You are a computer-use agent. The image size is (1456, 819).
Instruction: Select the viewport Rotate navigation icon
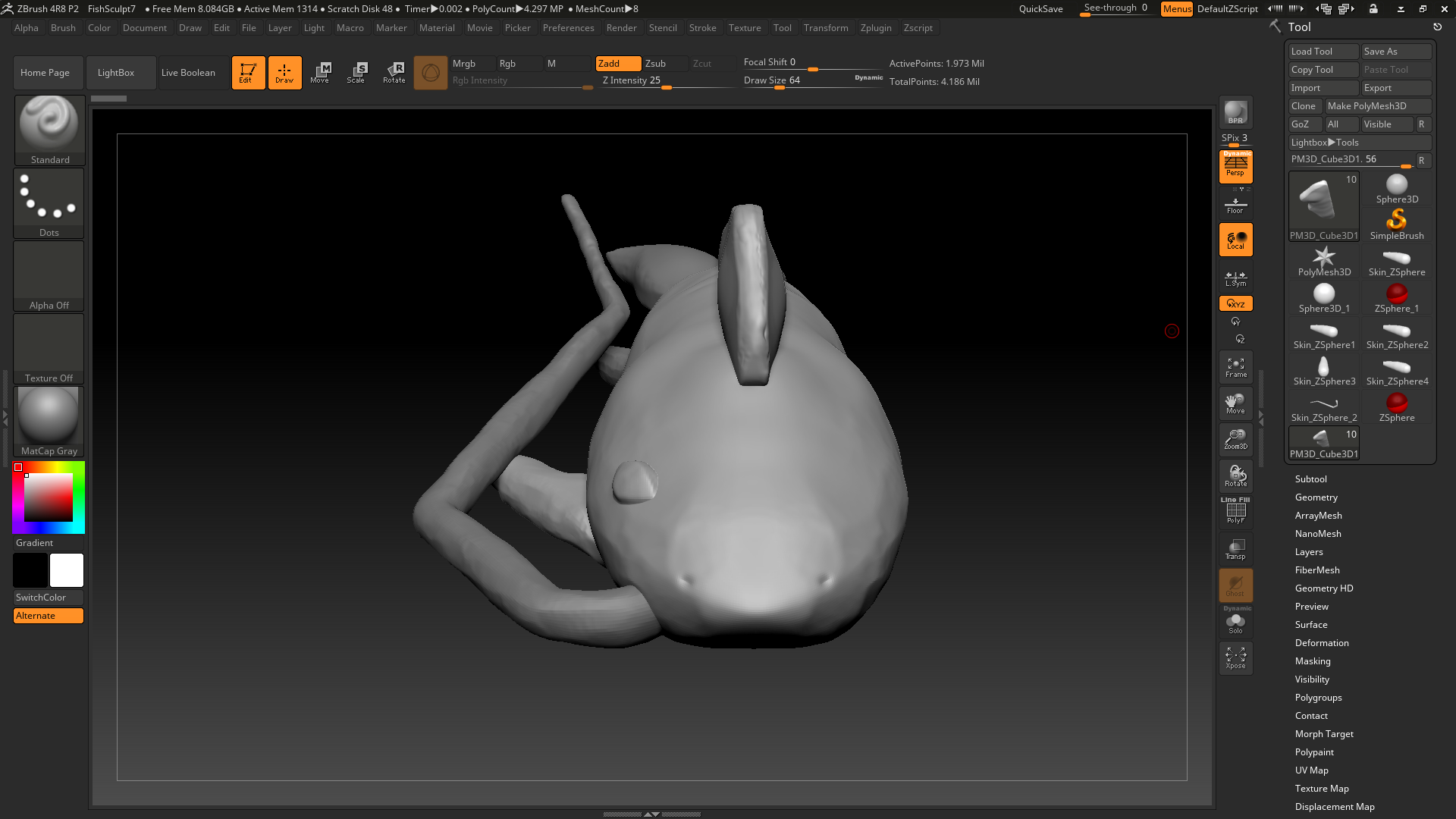coord(1235,475)
